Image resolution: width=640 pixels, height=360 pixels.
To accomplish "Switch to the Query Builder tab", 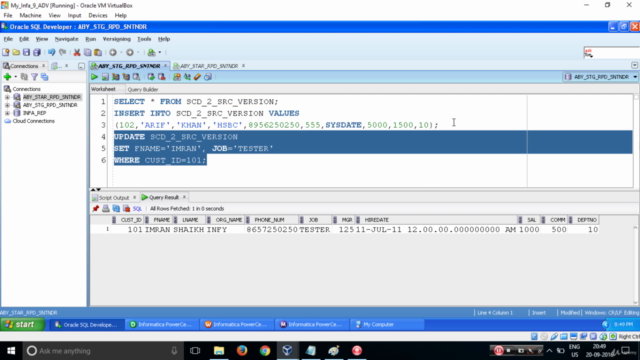I will point(142,89).
